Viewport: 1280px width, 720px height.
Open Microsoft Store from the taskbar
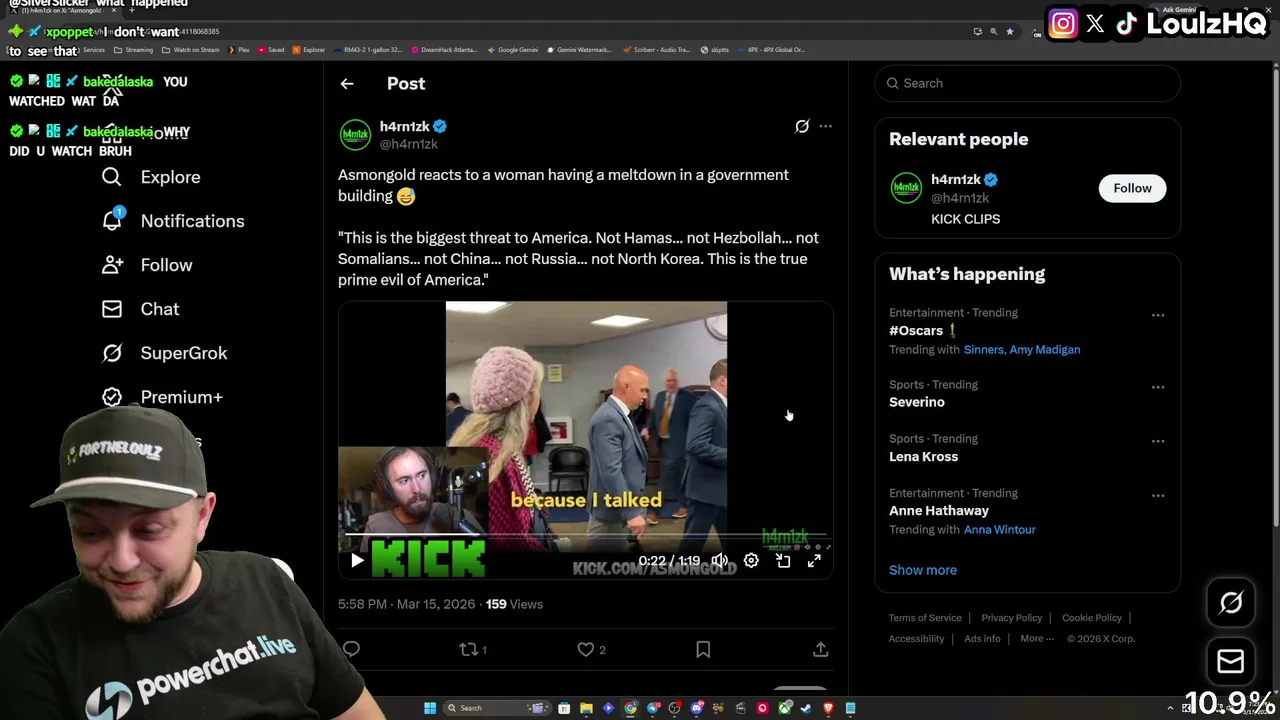tap(564, 708)
